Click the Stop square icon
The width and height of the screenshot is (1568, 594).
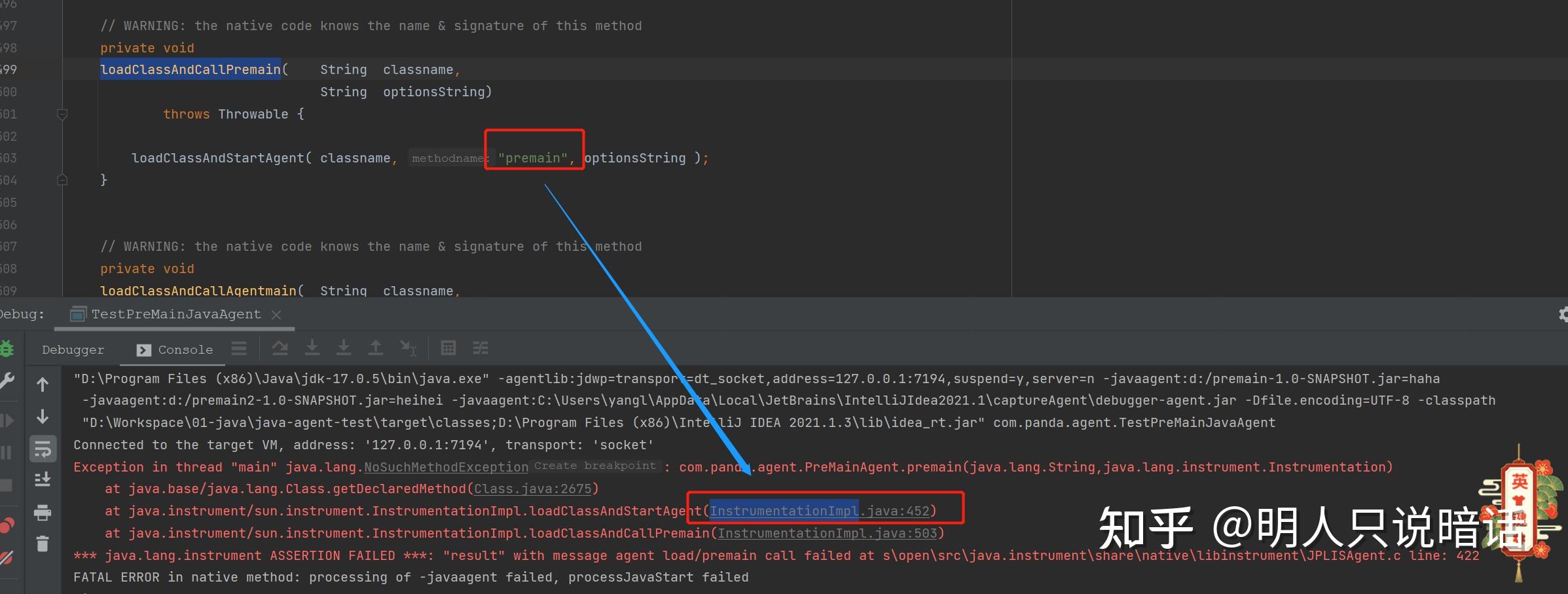(x=6, y=485)
